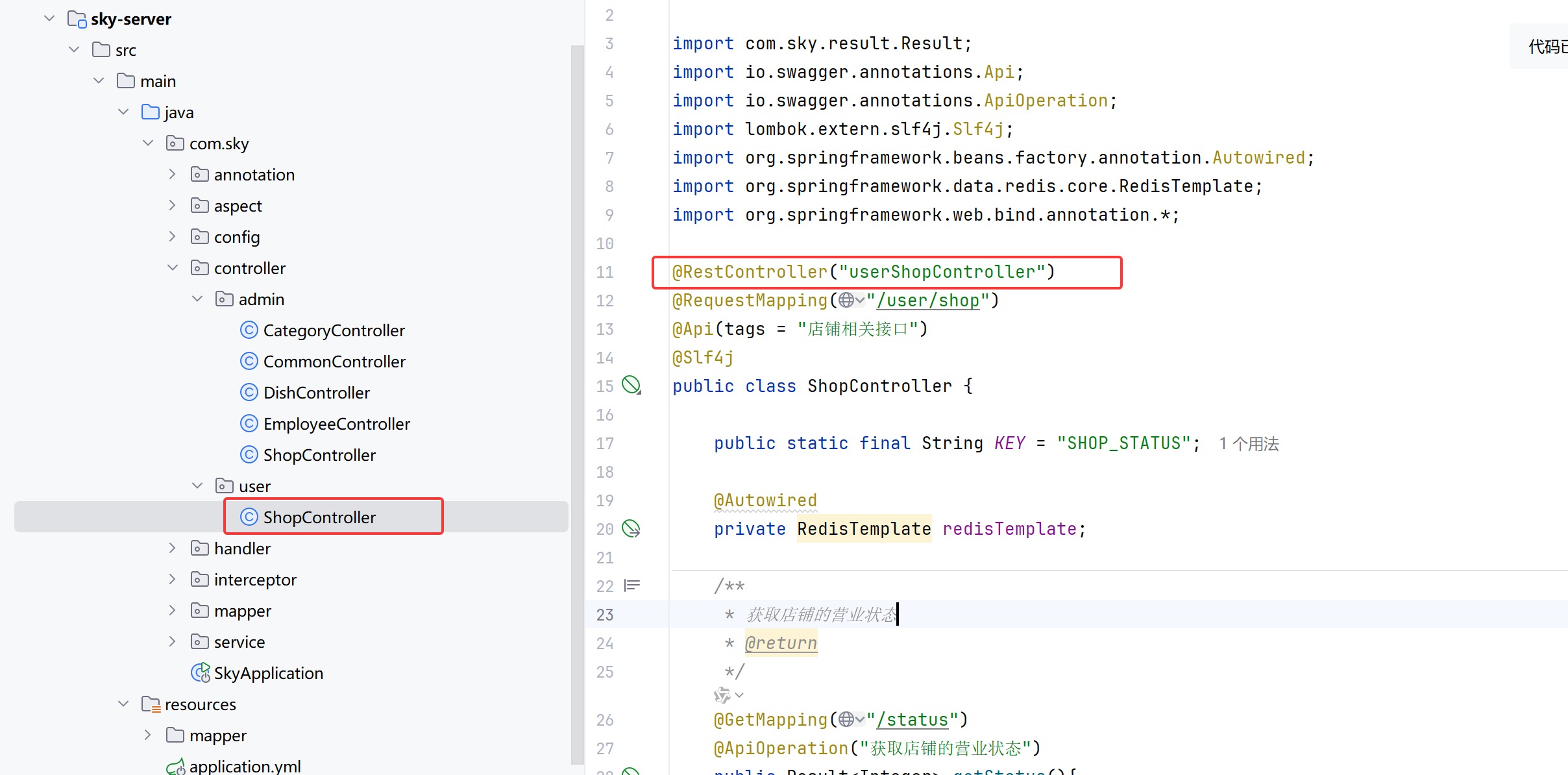
Task: Click the @Autowired annotation on line 19
Action: coord(765,500)
